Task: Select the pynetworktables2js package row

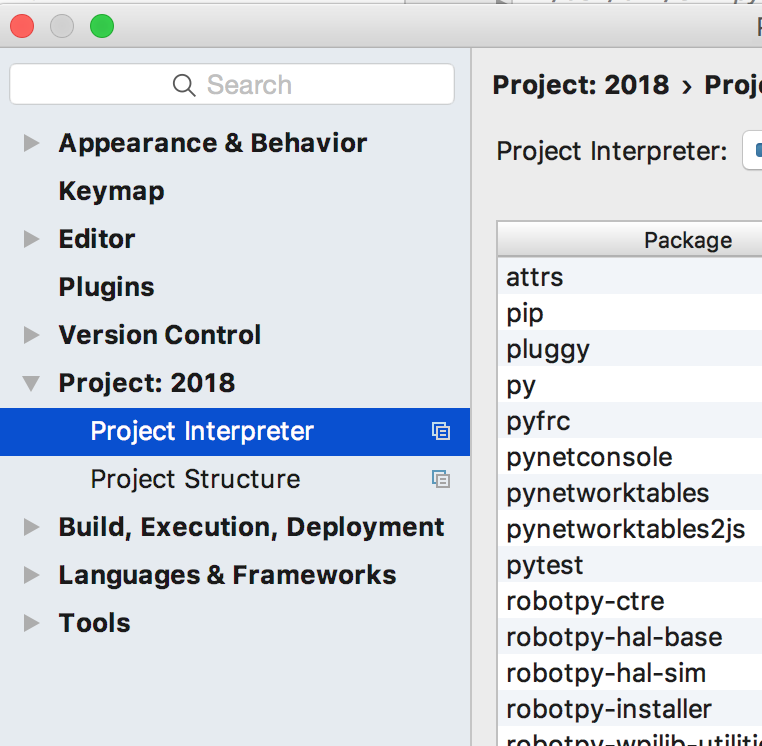Action: click(630, 528)
